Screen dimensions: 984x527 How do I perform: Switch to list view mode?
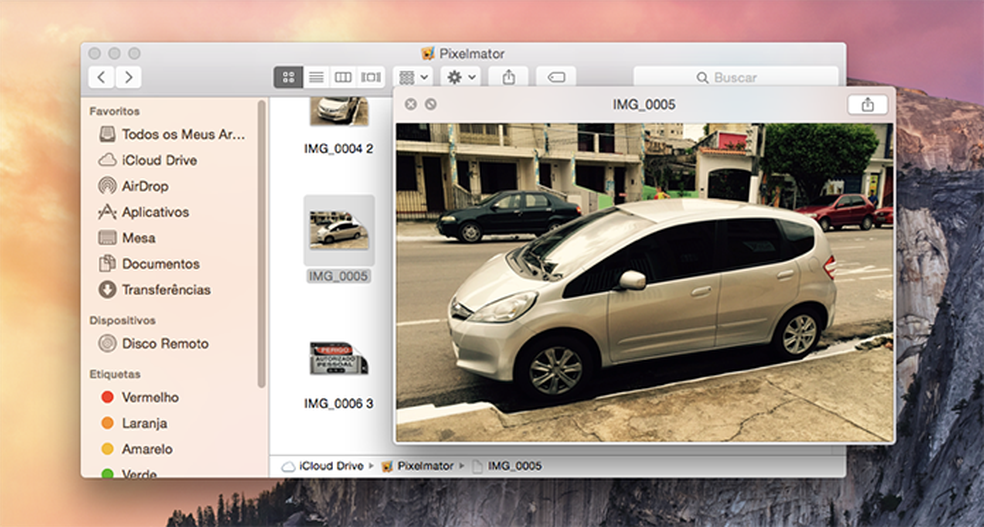pyautogui.click(x=315, y=77)
